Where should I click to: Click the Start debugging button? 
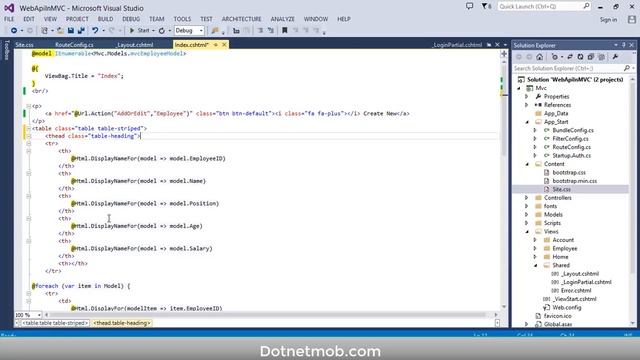tap(140, 31)
